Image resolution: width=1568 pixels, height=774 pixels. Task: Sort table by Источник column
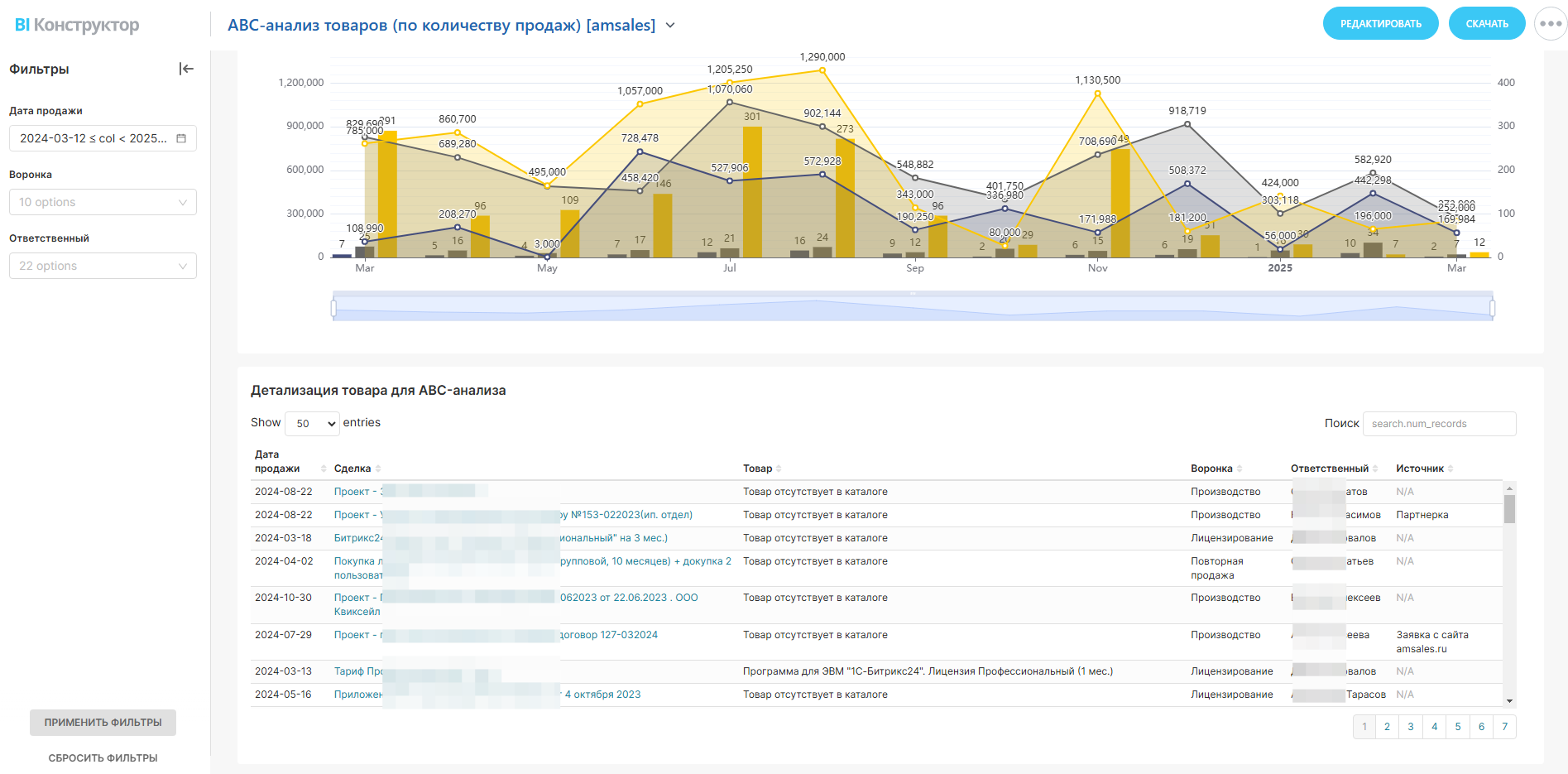coord(1450,469)
